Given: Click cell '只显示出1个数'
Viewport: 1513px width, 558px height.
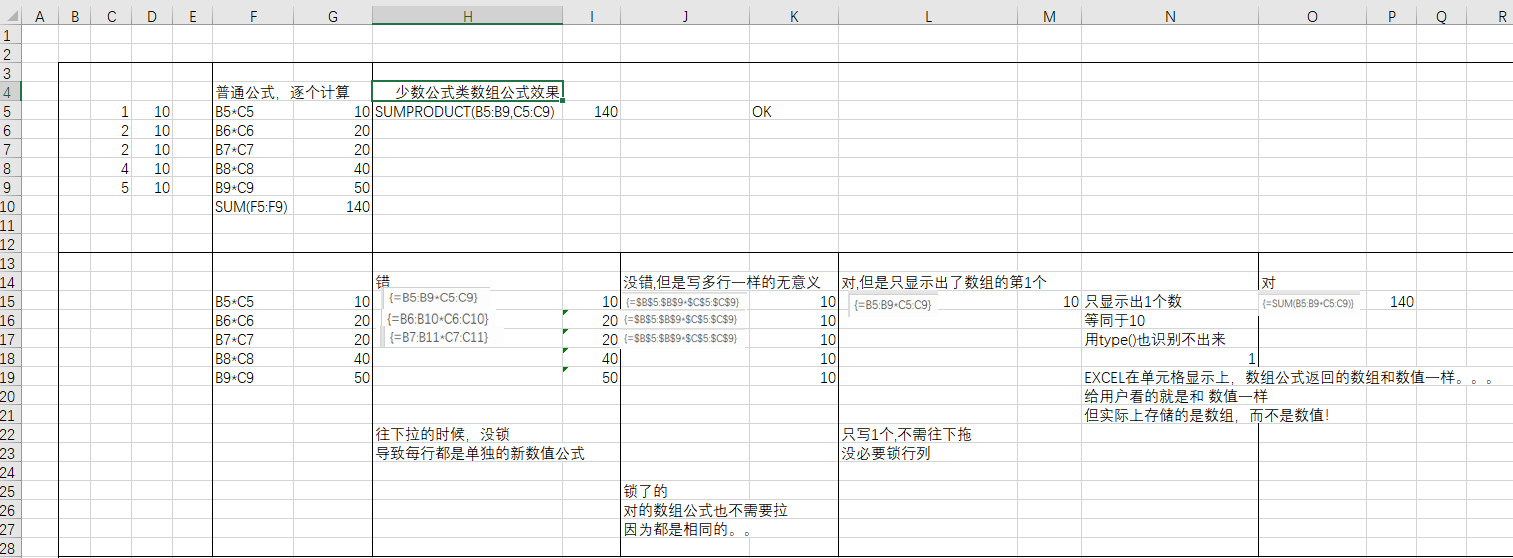Looking at the screenshot, I should [x=1133, y=302].
